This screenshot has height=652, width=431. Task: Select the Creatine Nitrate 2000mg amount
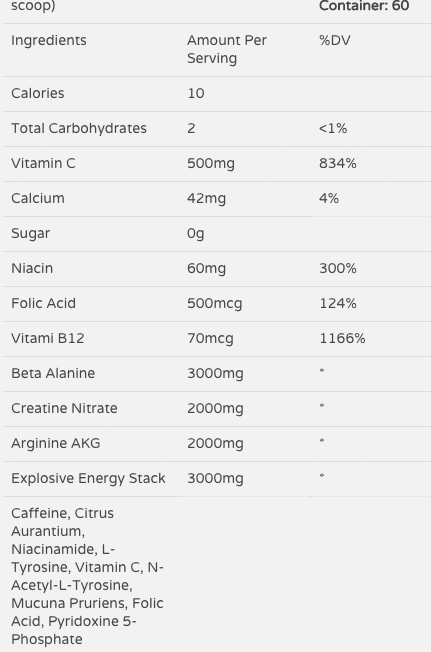(215, 408)
